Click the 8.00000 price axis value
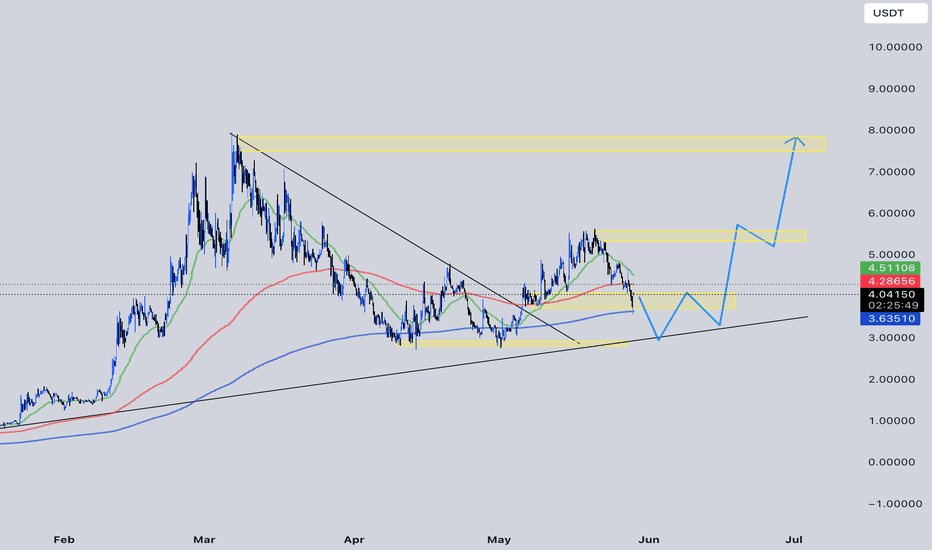 891,130
